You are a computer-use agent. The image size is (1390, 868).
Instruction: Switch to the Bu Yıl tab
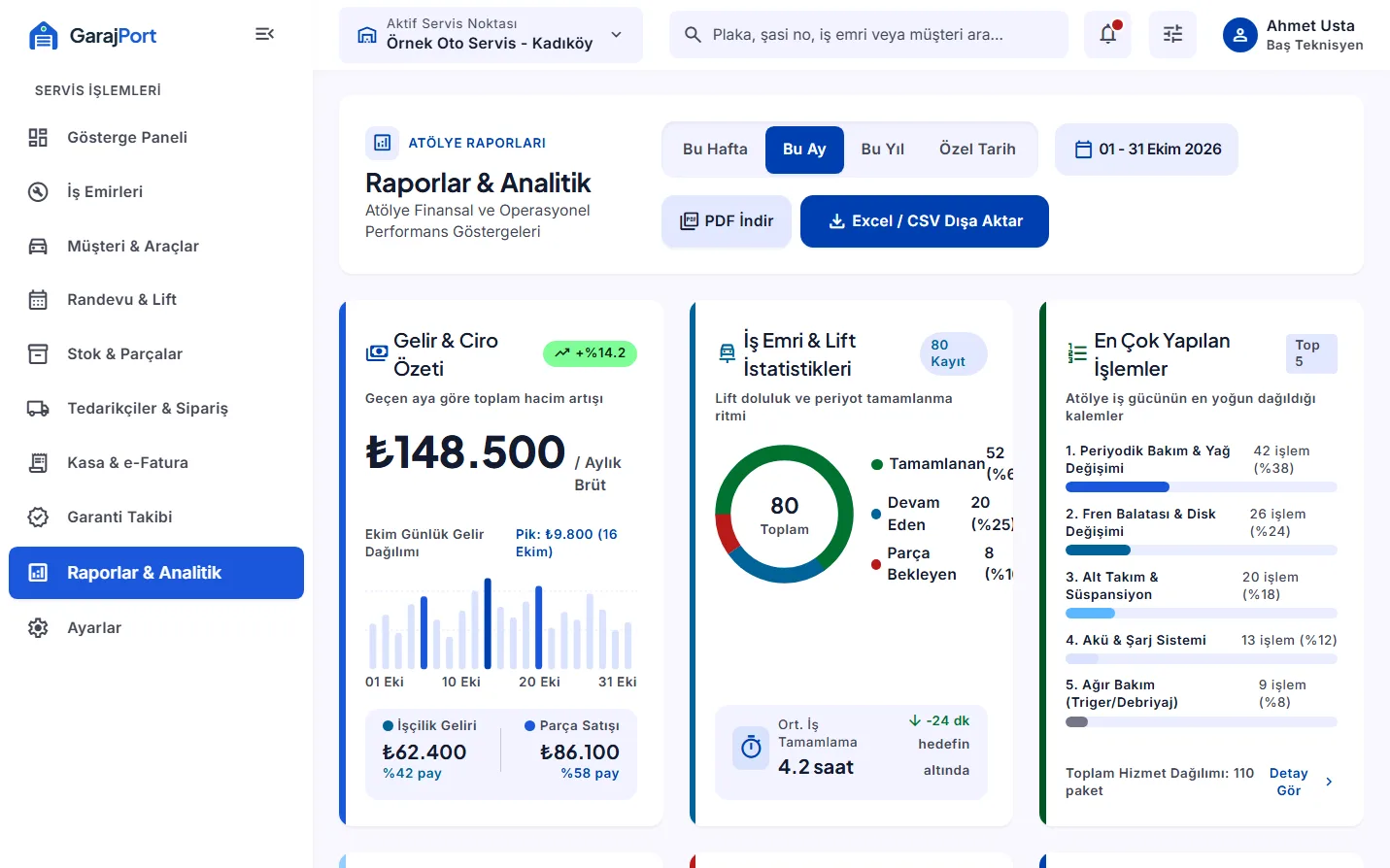[883, 150]
